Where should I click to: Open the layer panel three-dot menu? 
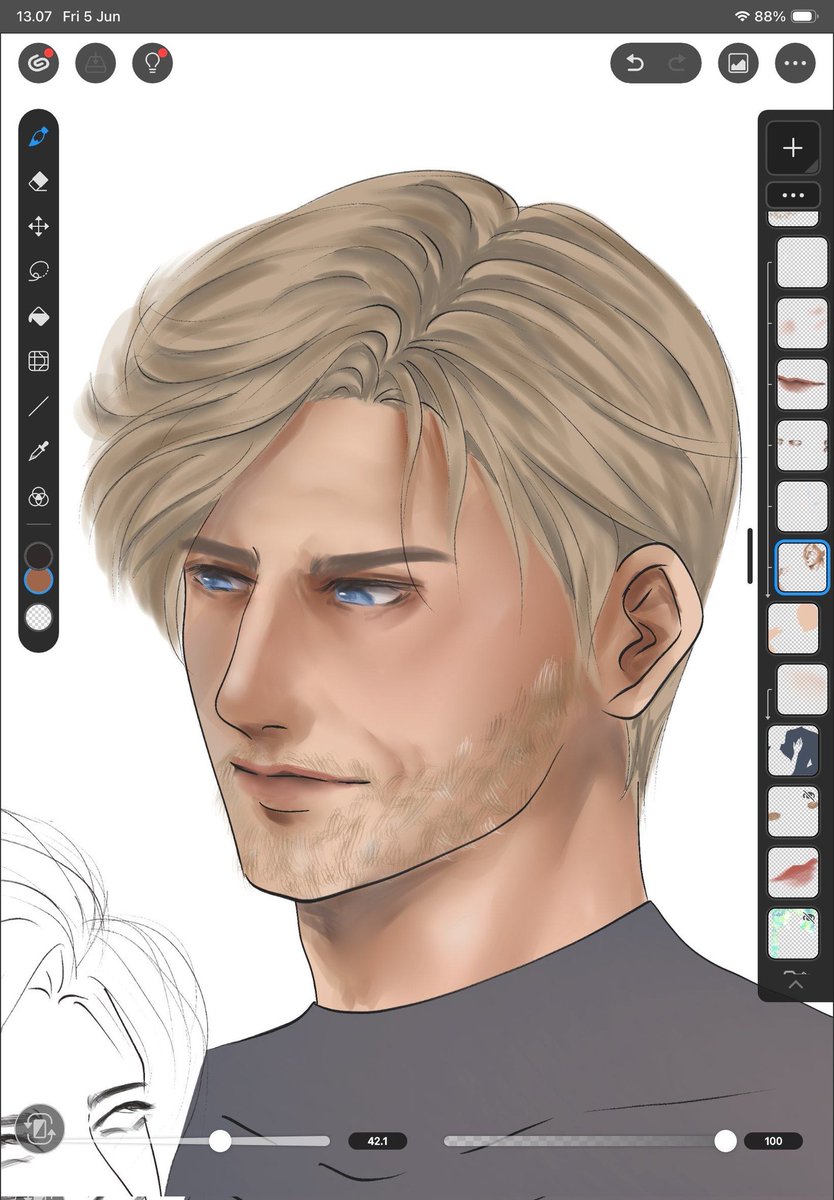click(x=793, y=195)
